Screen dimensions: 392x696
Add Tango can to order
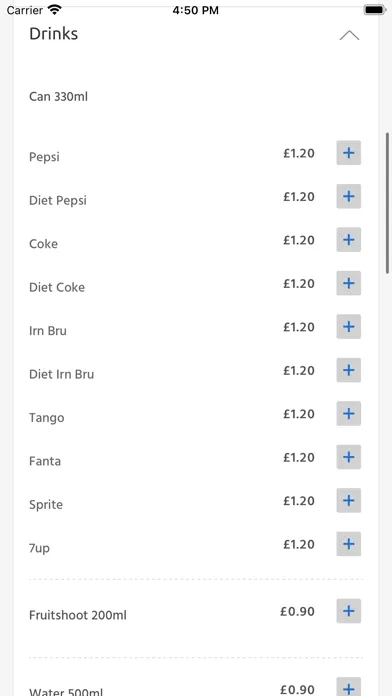click(x=348, y=414)
